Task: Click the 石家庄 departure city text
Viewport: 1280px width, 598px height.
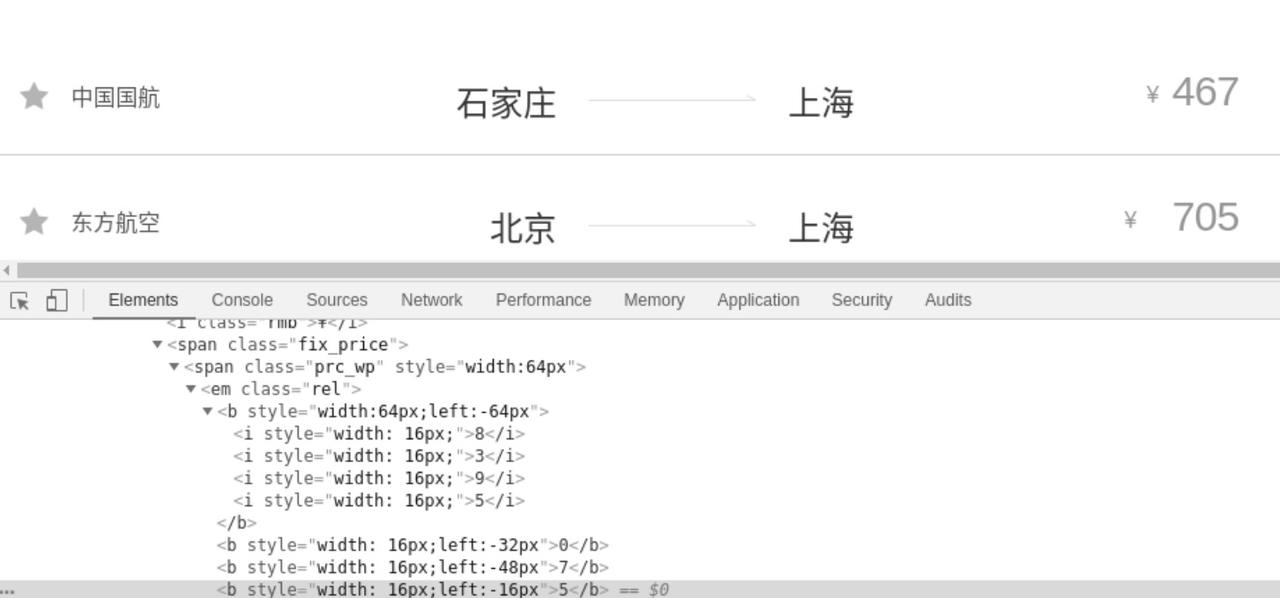Action: (506, 103)
